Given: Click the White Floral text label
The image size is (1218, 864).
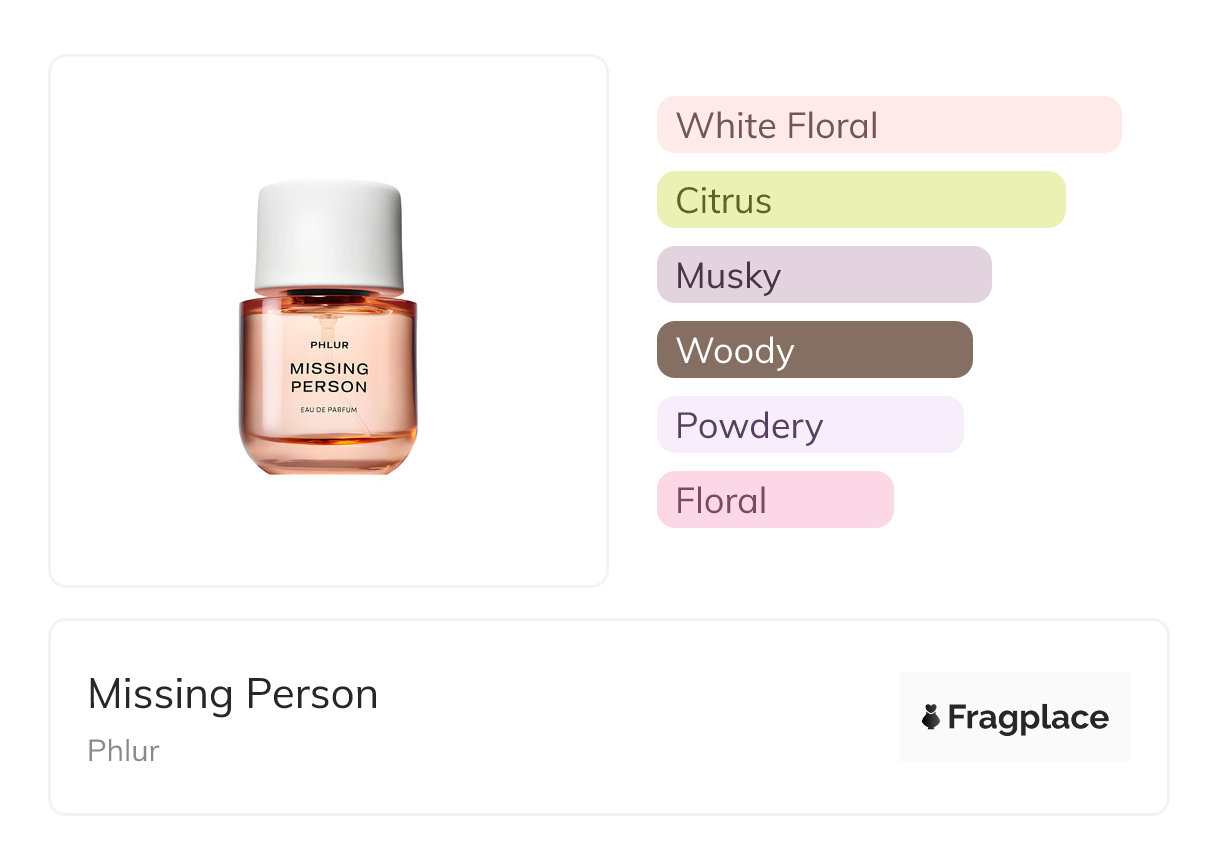Looking at the screenshot, I should pos(777,126).
